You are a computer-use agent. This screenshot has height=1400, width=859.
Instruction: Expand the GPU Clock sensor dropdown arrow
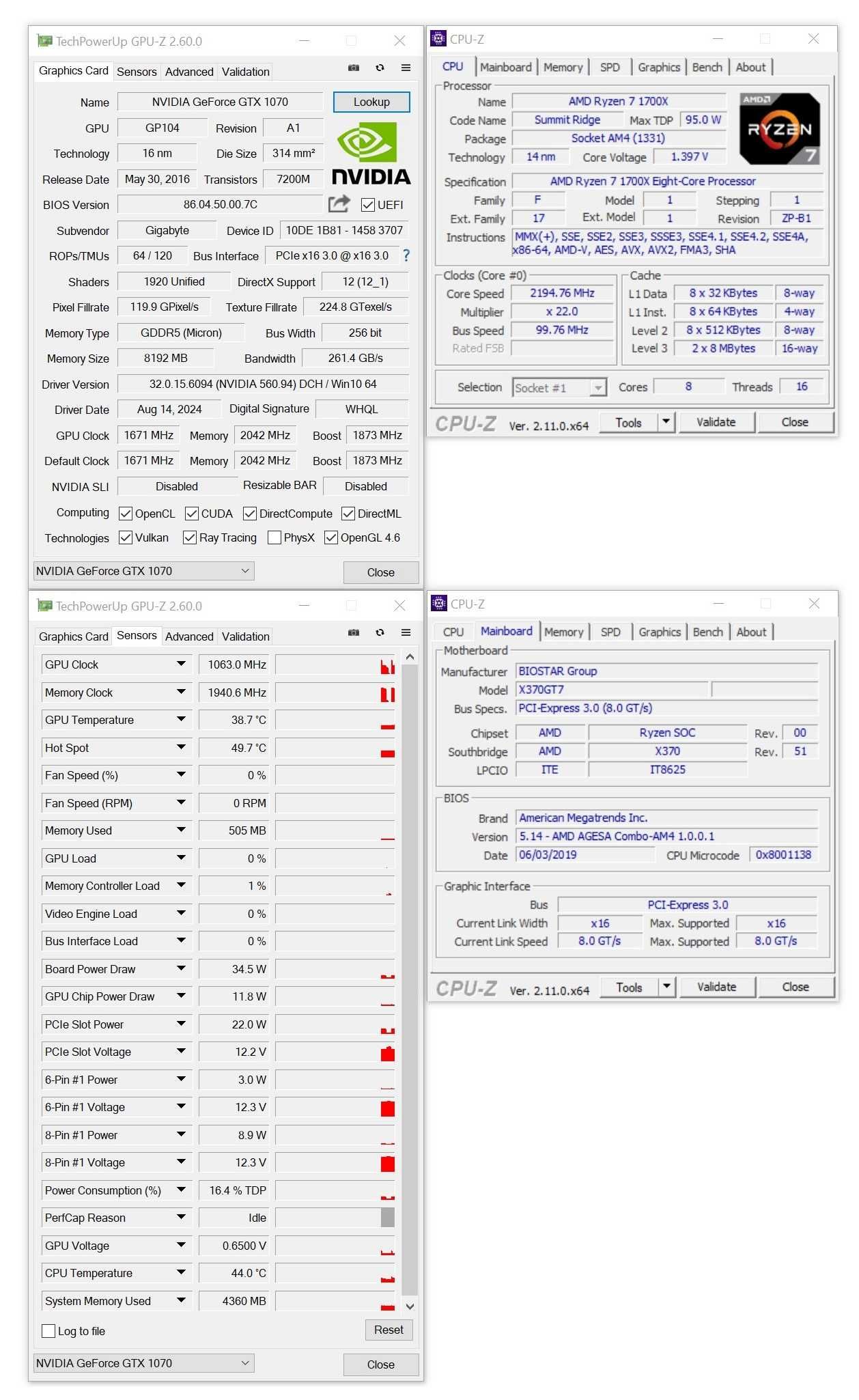[x=181, y=664]
